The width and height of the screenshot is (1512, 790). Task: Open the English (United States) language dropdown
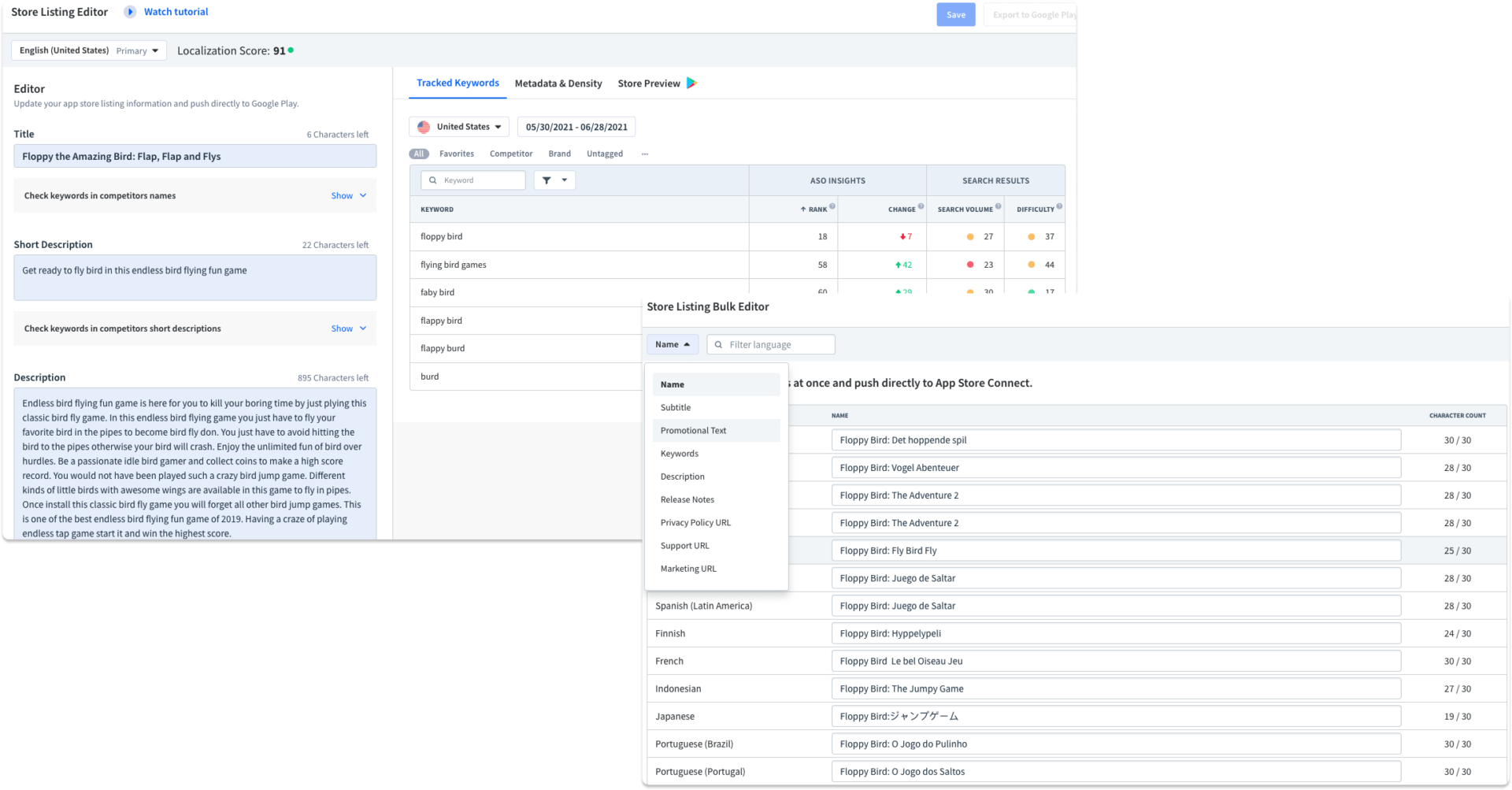coord(89,50)
